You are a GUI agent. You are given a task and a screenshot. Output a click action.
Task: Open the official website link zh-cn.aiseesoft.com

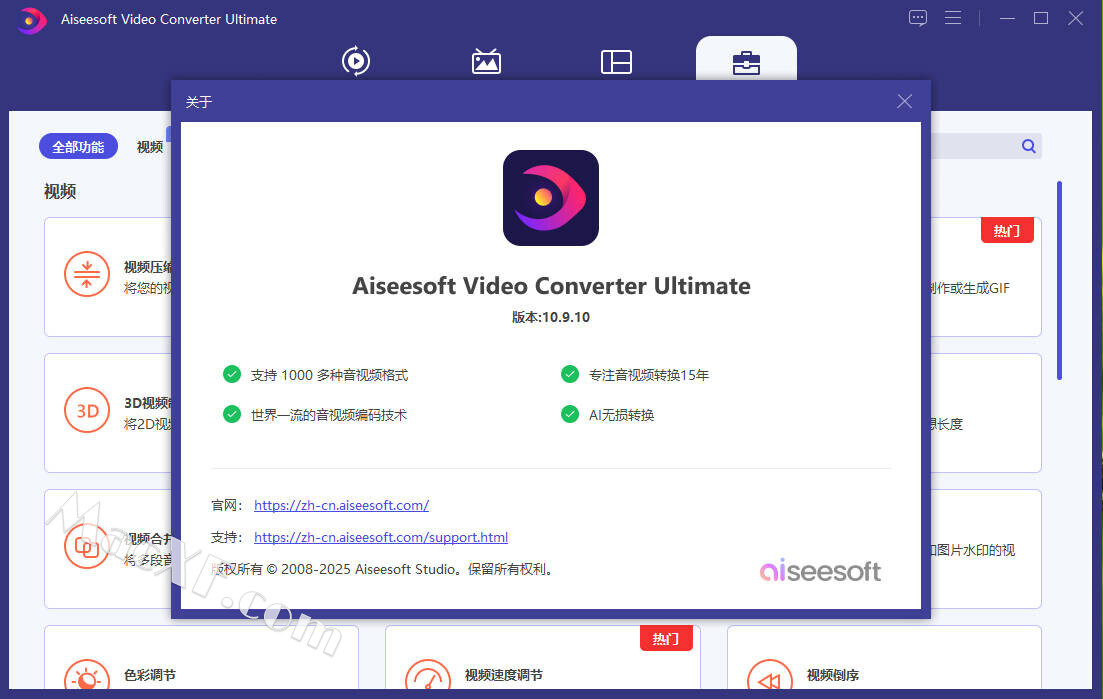(341, 505)
